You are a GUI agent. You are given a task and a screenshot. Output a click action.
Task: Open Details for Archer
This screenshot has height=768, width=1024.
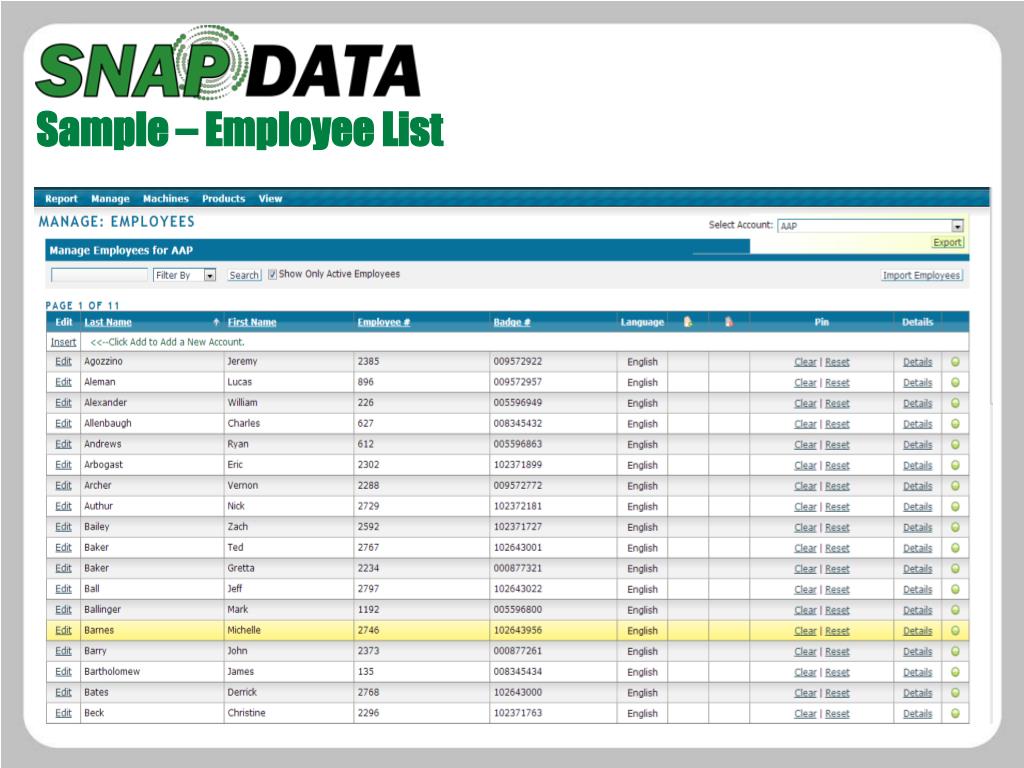pyautogui.click(x=918, y=486)
